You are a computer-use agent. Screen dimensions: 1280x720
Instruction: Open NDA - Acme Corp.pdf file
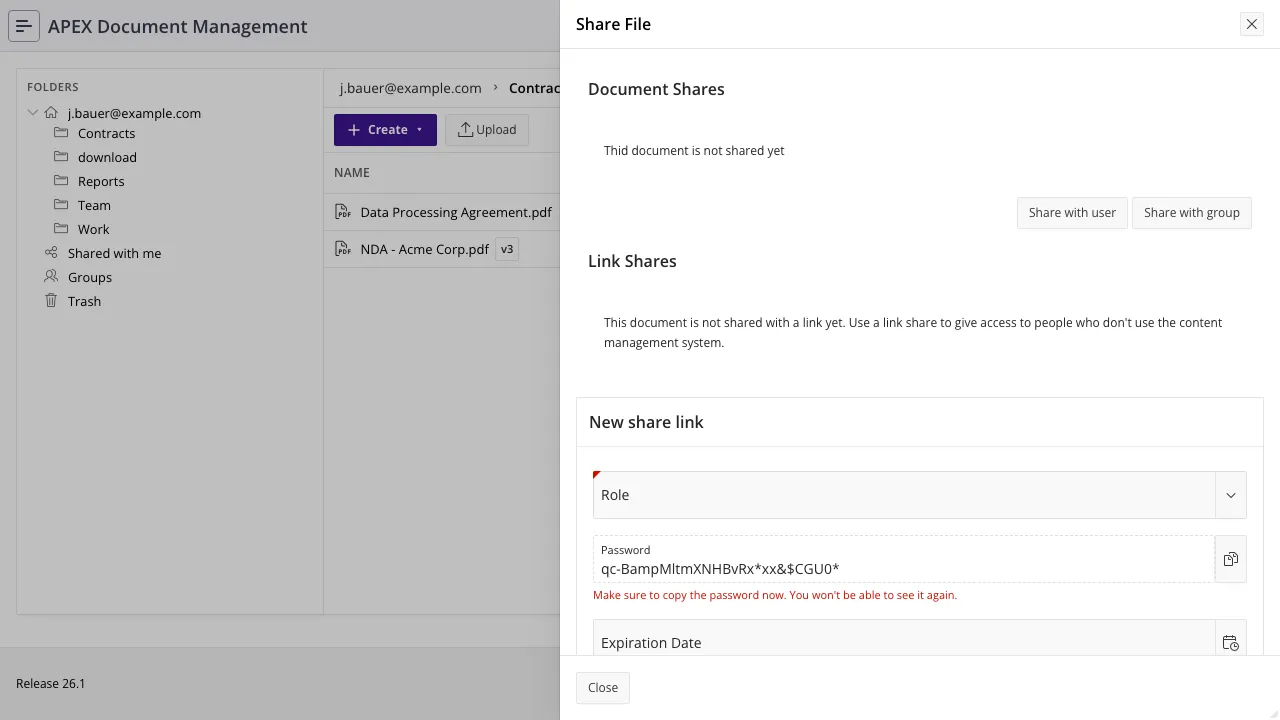pos(424,249)
